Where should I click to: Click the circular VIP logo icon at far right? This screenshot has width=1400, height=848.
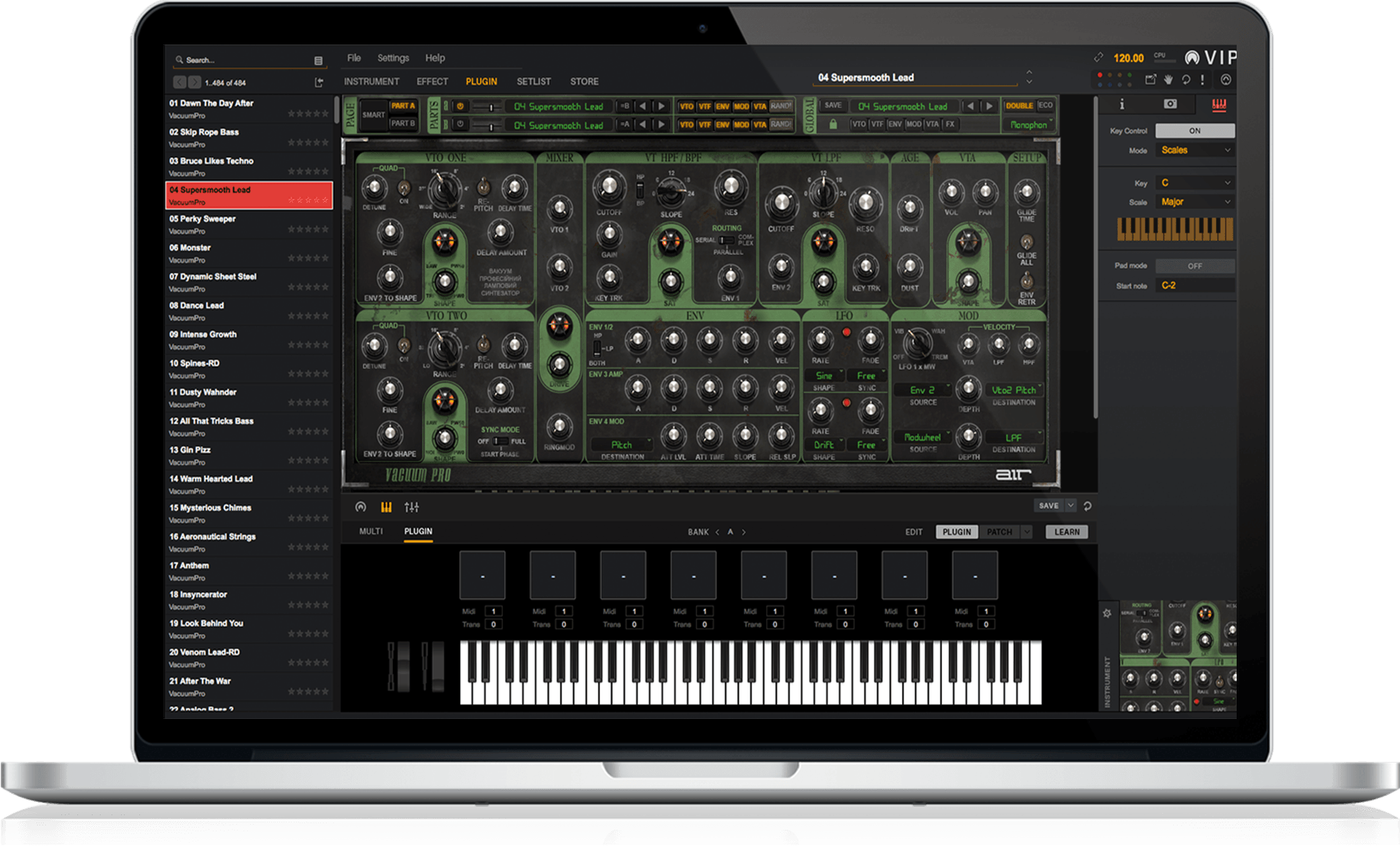pos(1226,79)
